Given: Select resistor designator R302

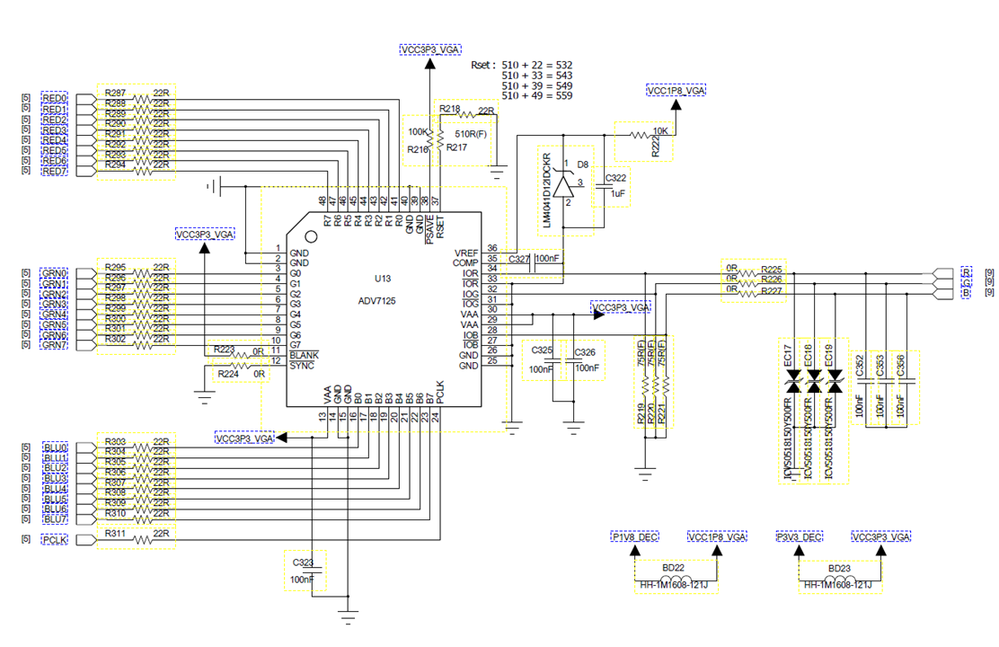Looking at the screenshot, I should coord(115,339).
